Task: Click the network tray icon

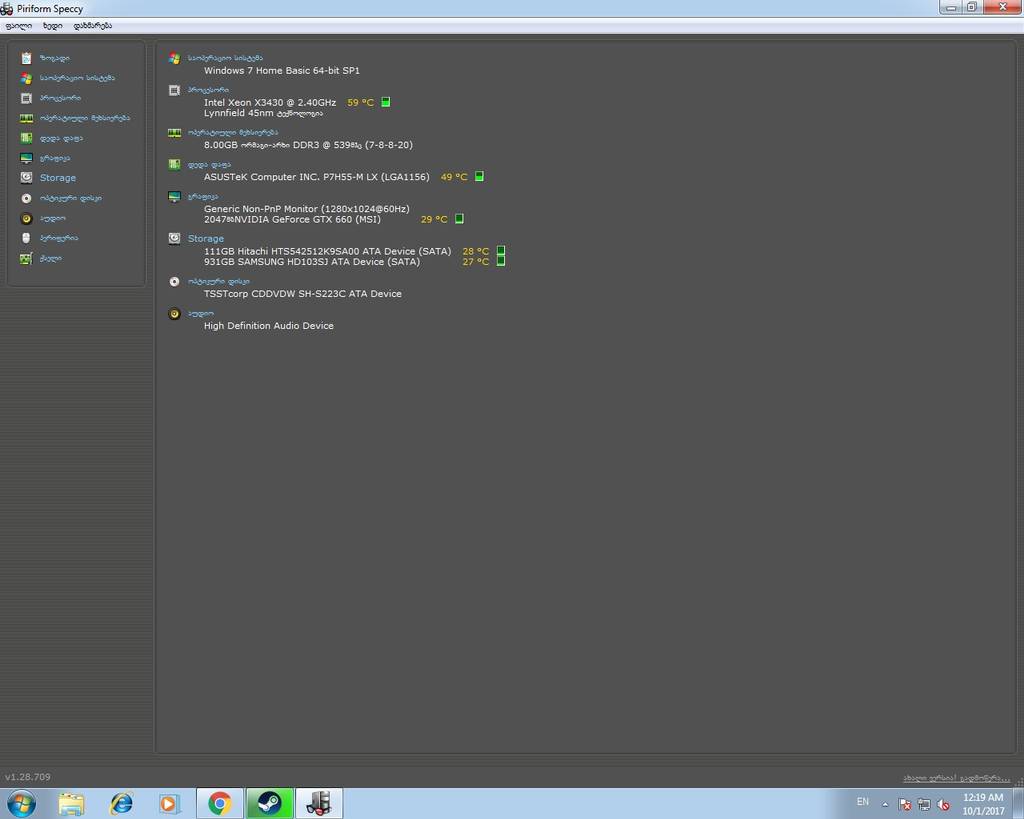Action: (924, 804)
